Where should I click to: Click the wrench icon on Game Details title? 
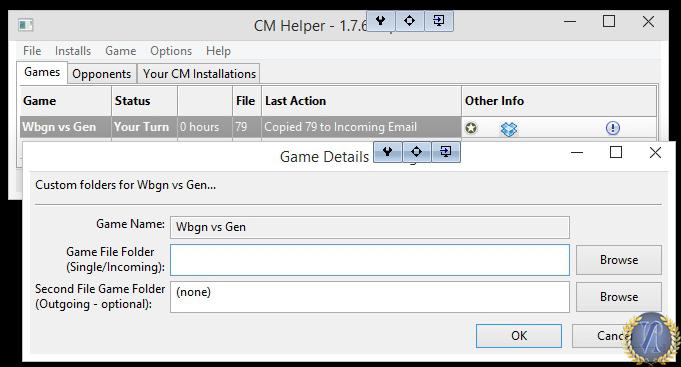tap(388, 152)
